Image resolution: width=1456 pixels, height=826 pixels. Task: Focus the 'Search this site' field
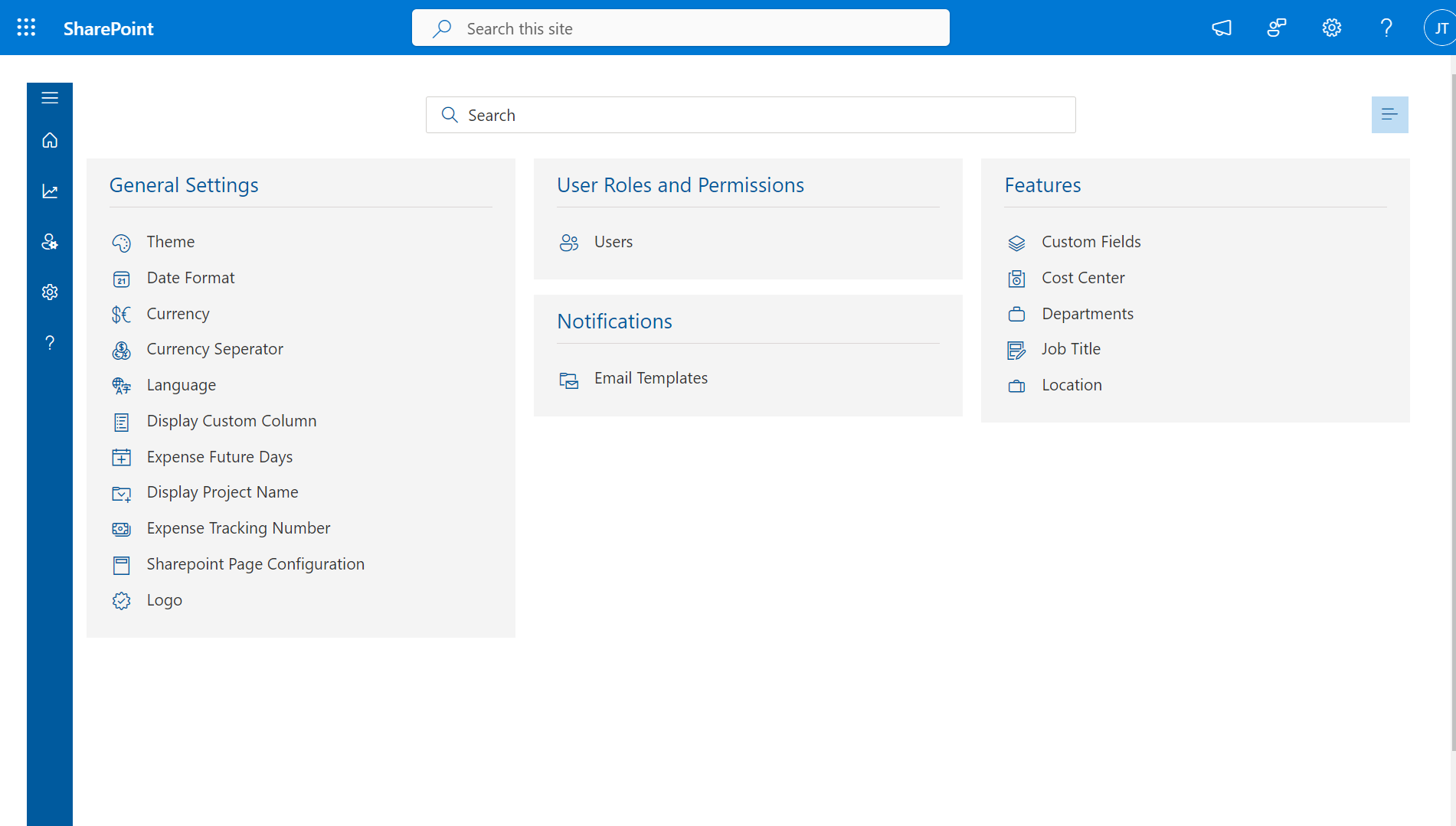pyautogui.click(x=680, y=28)
